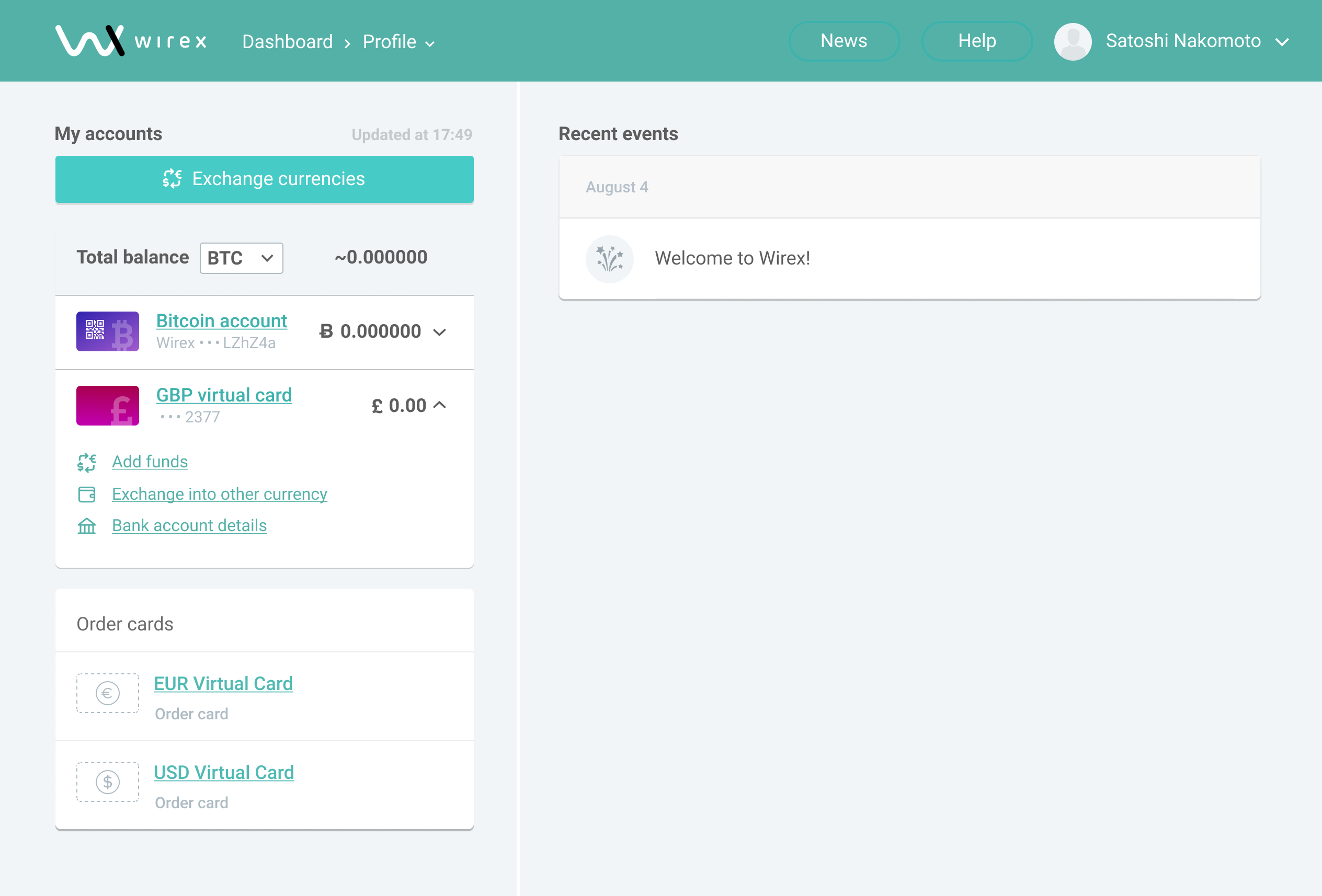Image resolution: width=1322 pixels, height=896 pixels.
Task: Click the fireworks icon on Welcome event
Action: [x=609, y=259]
